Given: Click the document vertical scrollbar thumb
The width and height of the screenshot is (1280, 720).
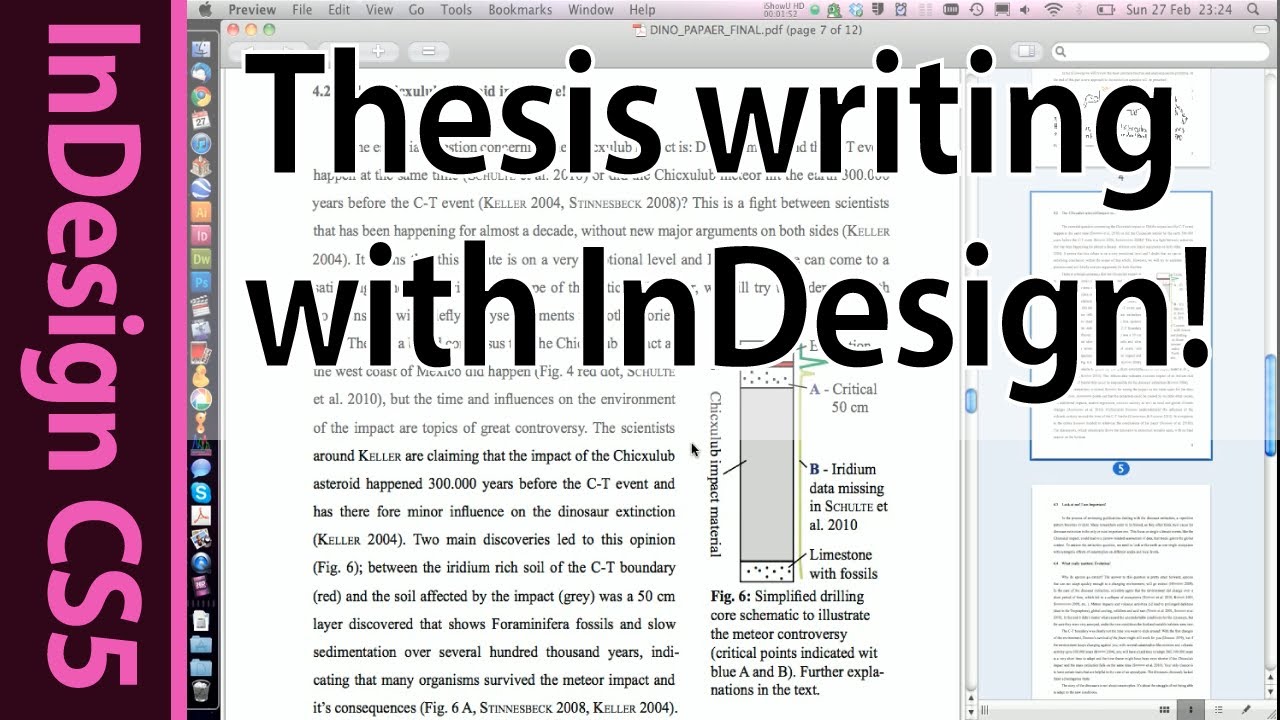Looking at the screenshot, I should (x=969, y=400).
